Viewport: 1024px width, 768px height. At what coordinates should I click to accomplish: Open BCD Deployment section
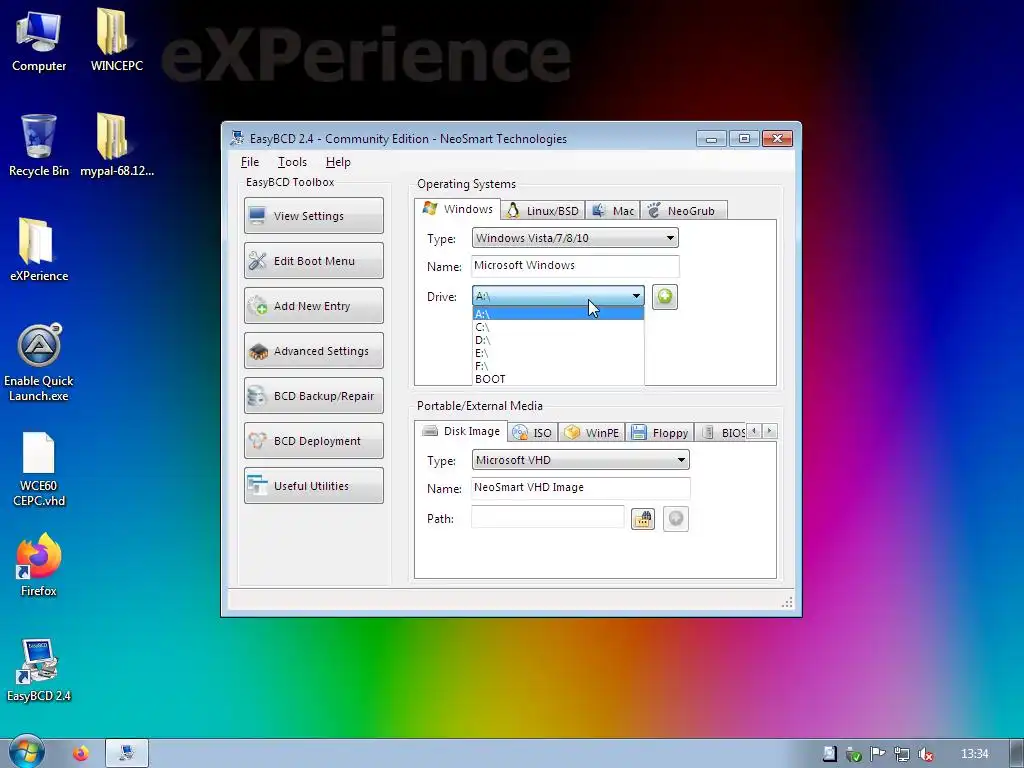[x=313, y=441]
